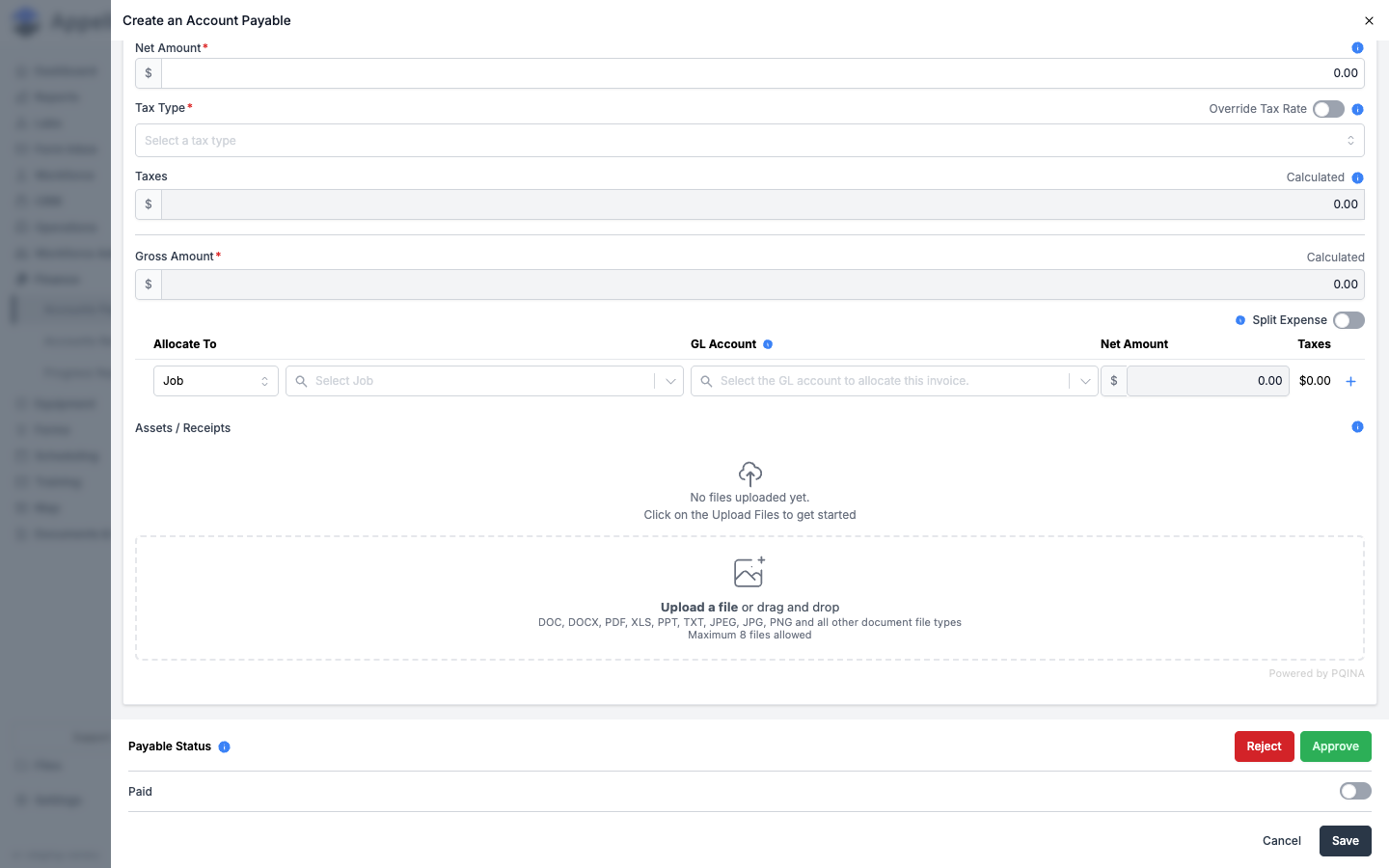
Task: Click the Reject button
Action: (1264, 746)
